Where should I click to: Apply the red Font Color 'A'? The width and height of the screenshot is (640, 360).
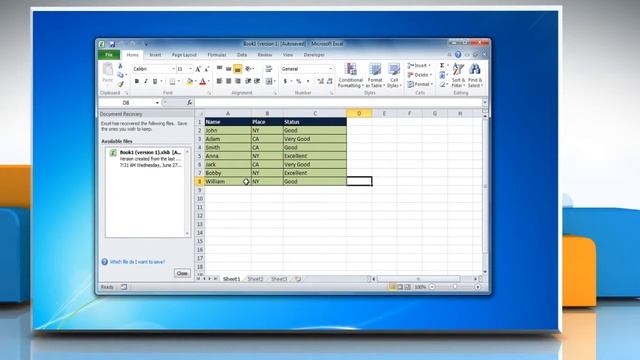202,82
